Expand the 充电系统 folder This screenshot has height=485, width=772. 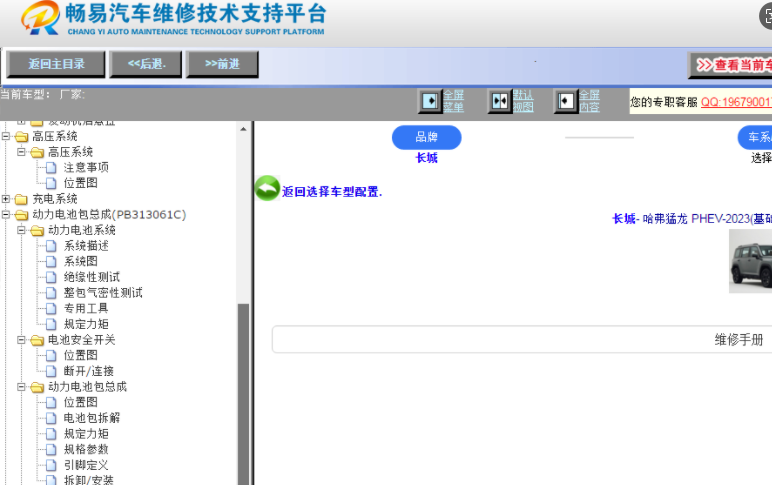pyautogui.click(x=6, y=199)
